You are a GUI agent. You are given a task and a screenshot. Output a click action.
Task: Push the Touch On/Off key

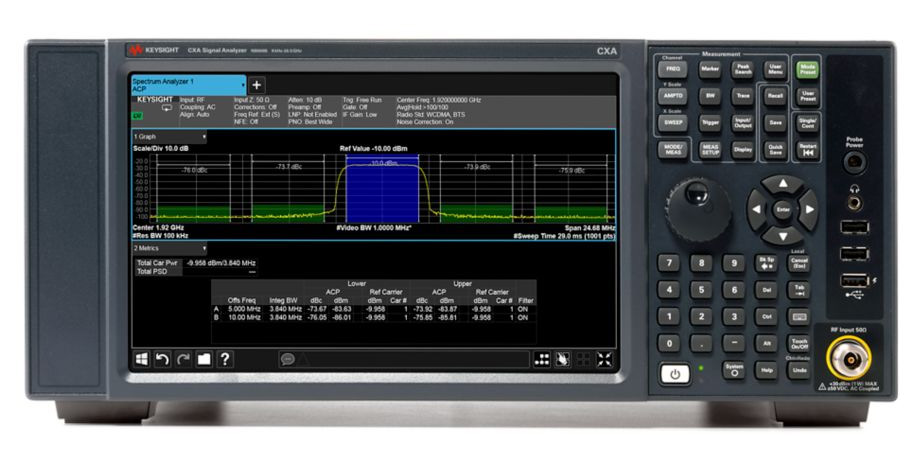pos(799,344)
